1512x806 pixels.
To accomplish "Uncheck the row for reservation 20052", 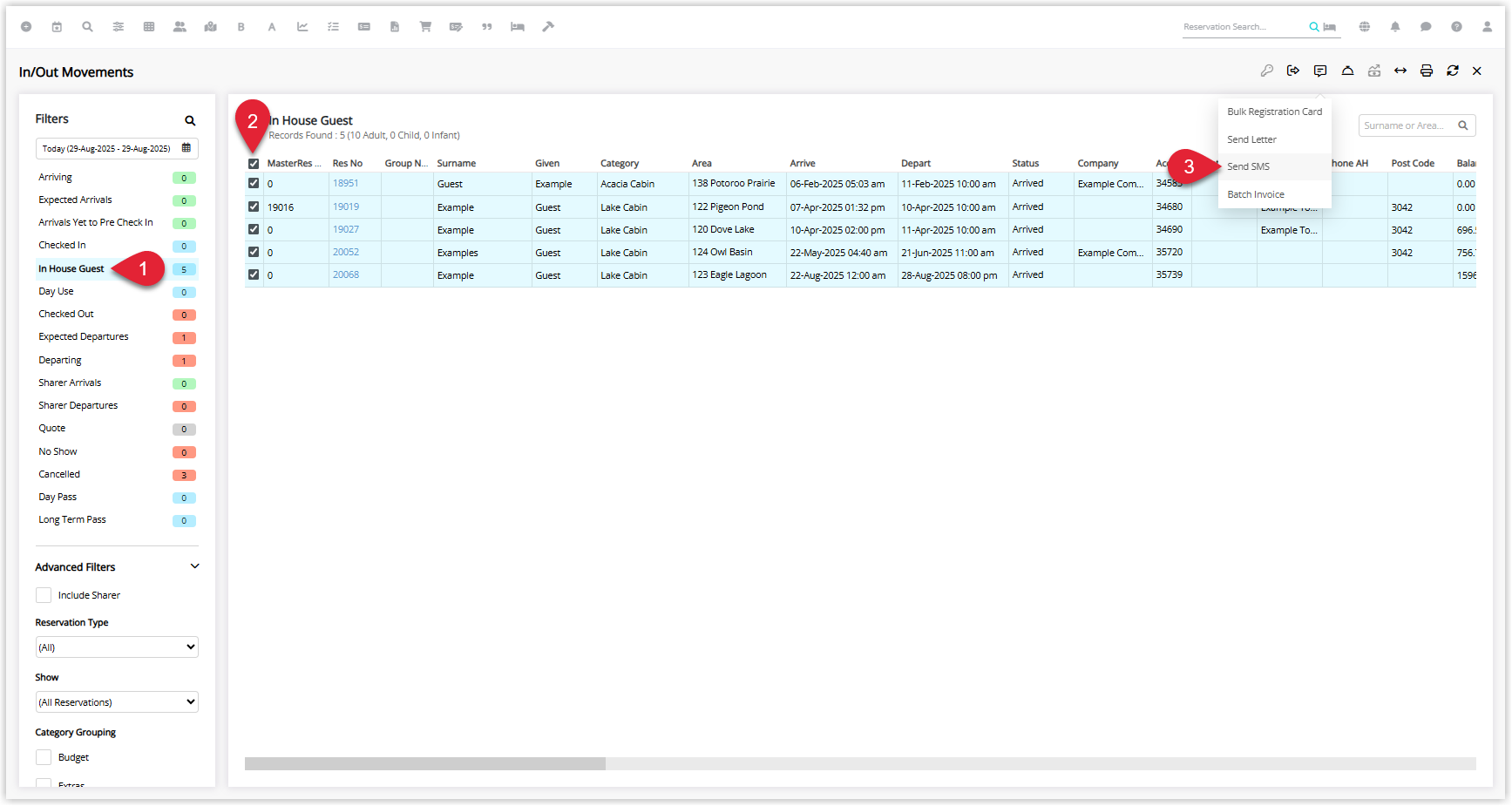I will point(254,253).
